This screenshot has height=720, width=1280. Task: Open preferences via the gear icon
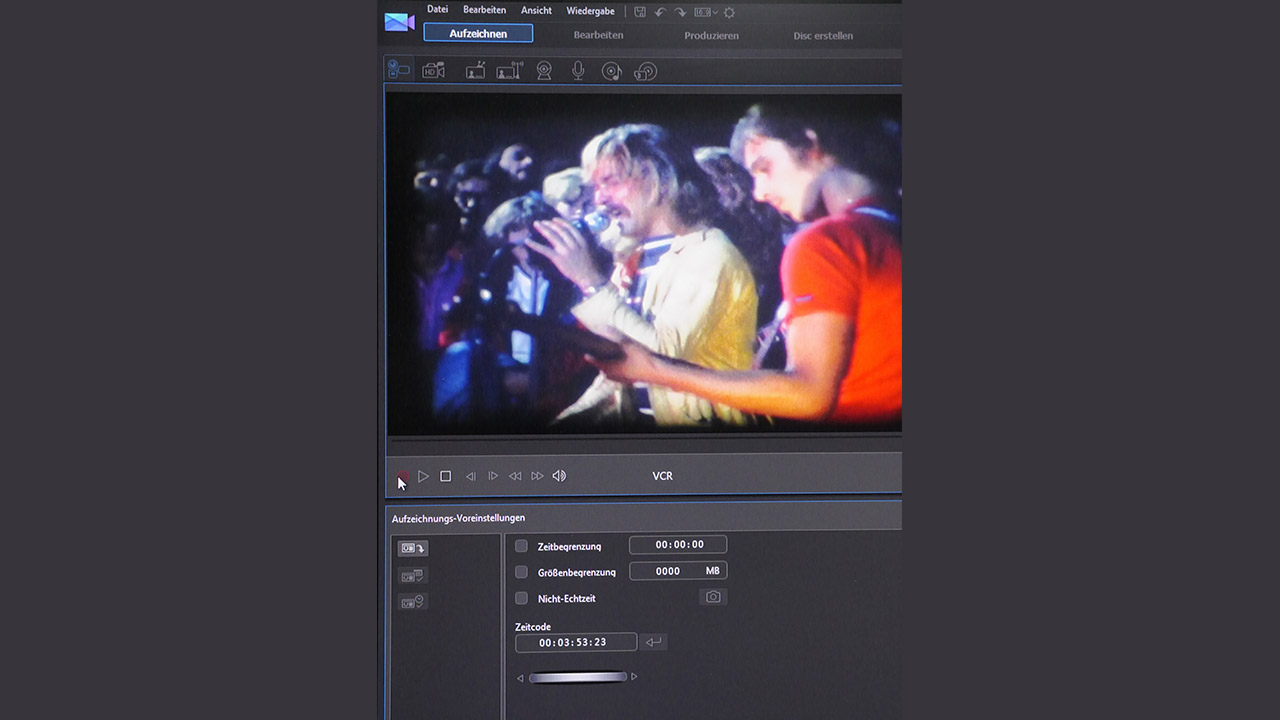[729, 12]
